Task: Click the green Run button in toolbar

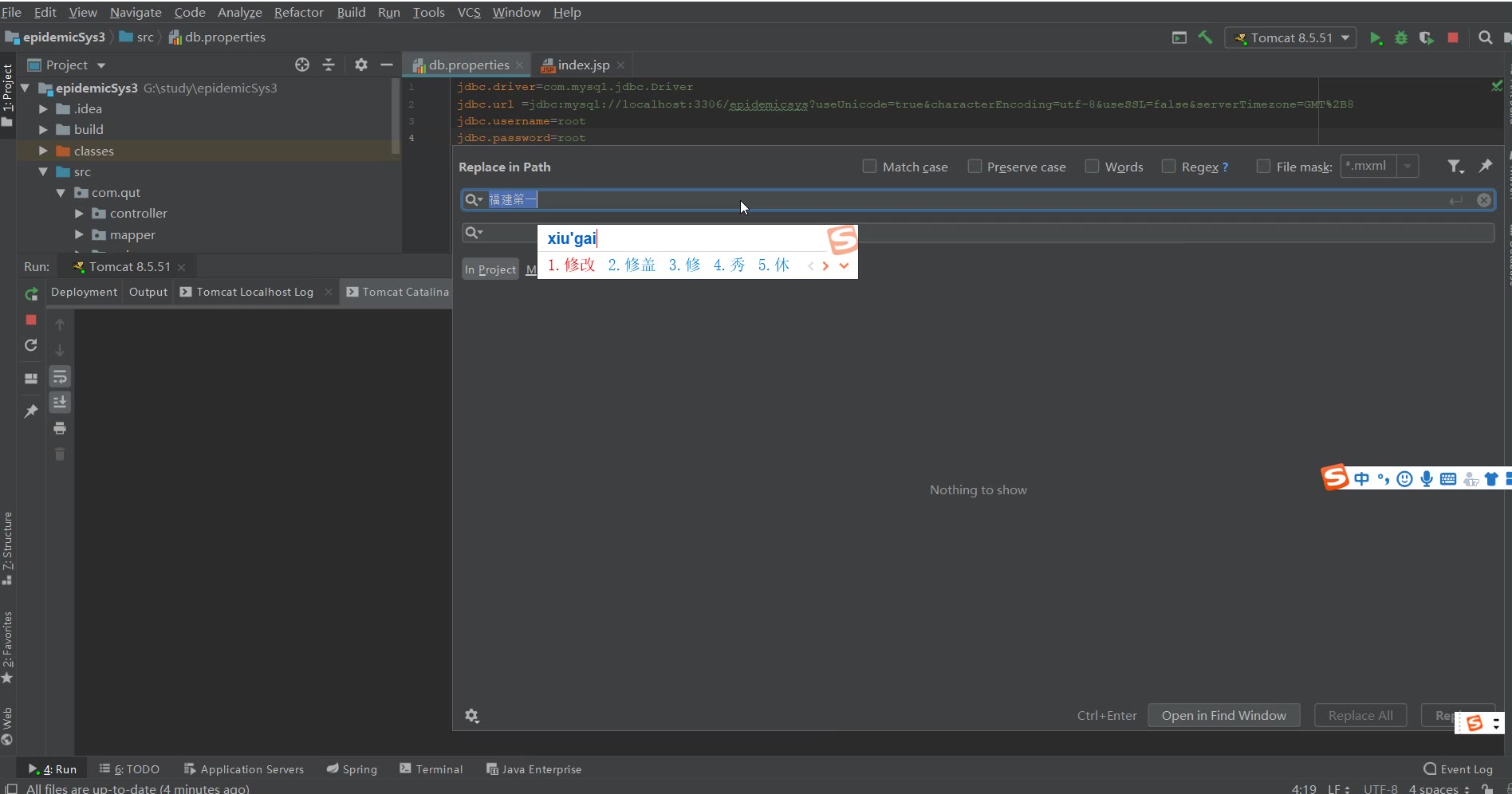Action: click(1375, 37)
